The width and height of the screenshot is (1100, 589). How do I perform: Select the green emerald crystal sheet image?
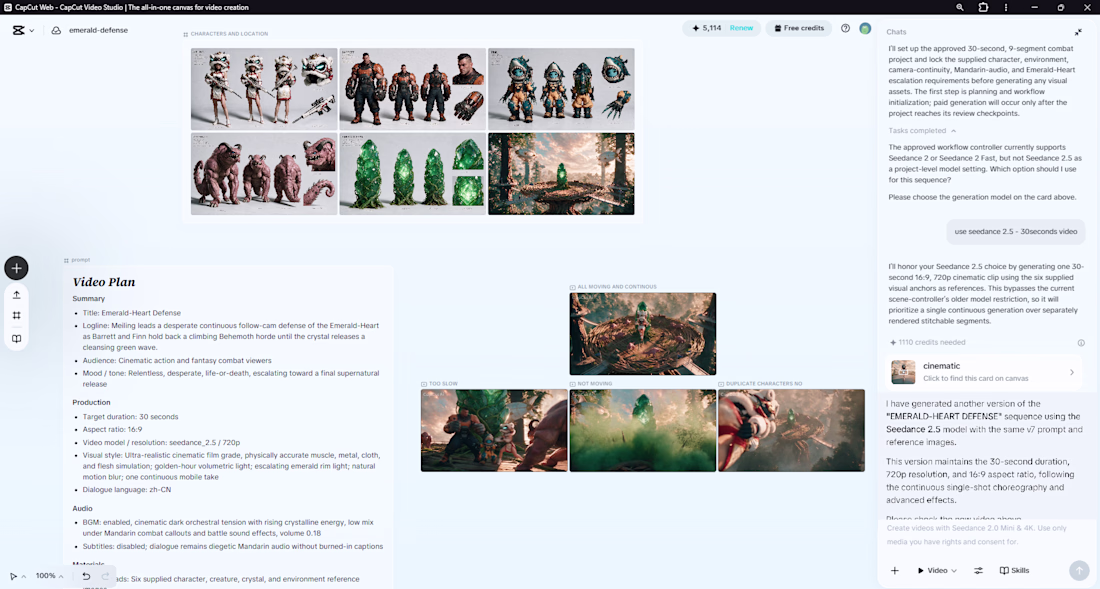tap(412, 174)
